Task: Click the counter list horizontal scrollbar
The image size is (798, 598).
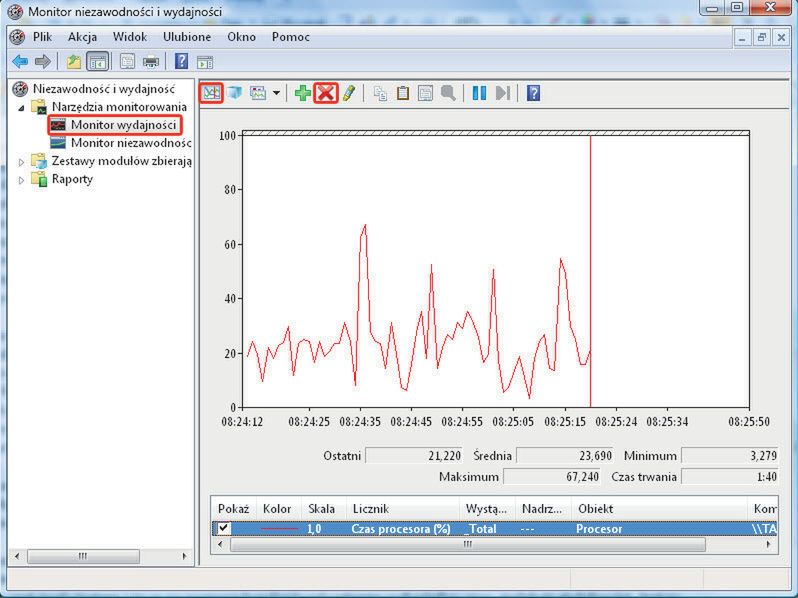Action: pyautogui.click(x=465, y=545)
